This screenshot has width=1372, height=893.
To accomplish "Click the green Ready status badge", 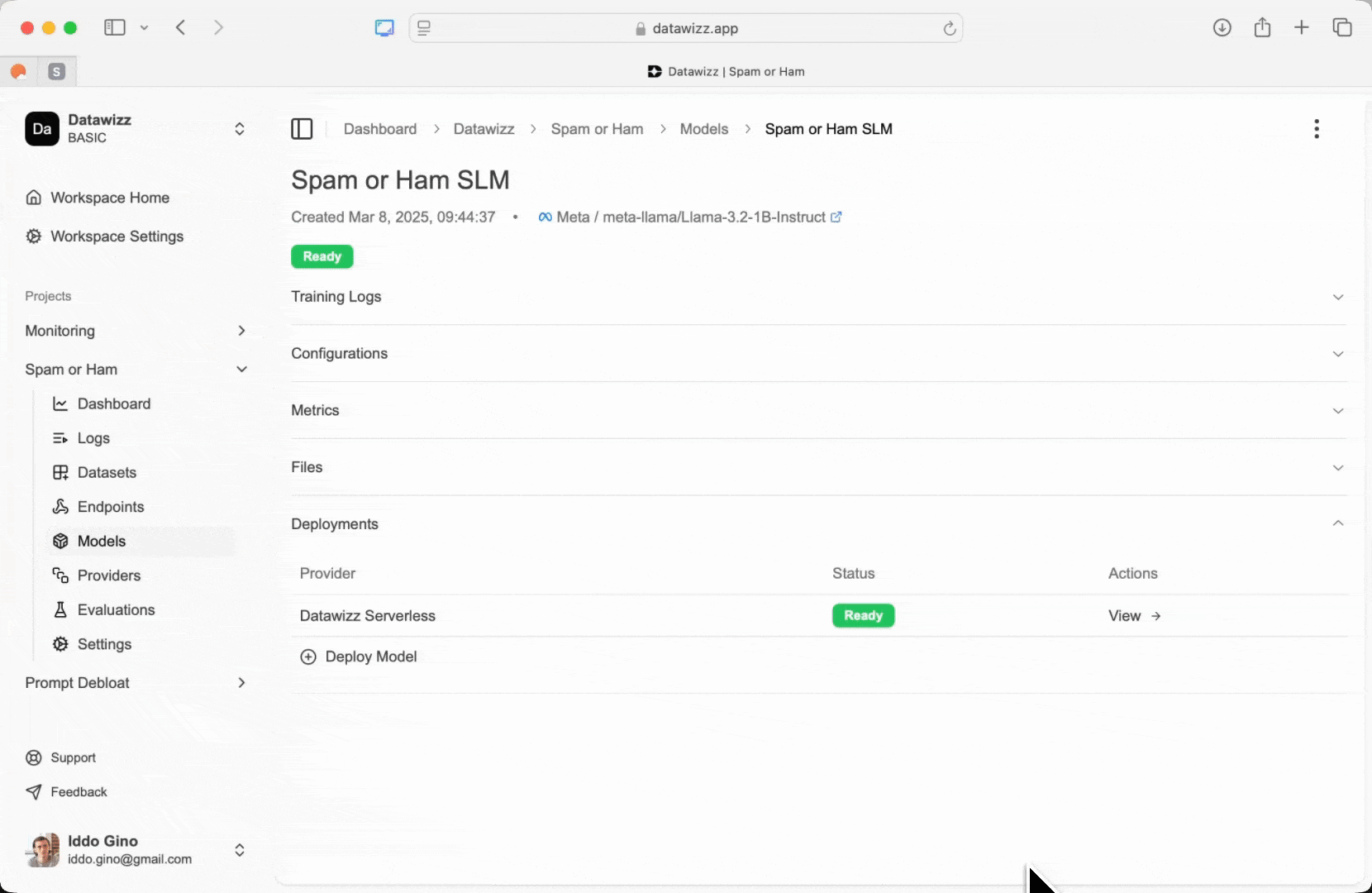I will (322, 256).
